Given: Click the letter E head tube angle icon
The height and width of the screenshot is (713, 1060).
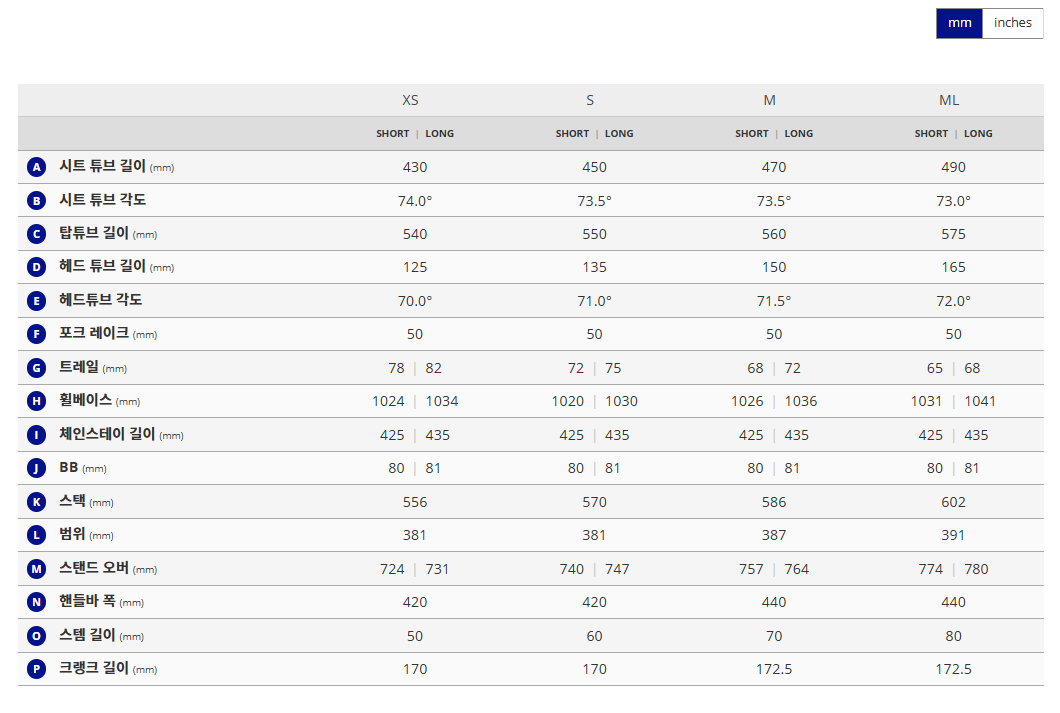Looking at the screenshot, I should (37, 301).
